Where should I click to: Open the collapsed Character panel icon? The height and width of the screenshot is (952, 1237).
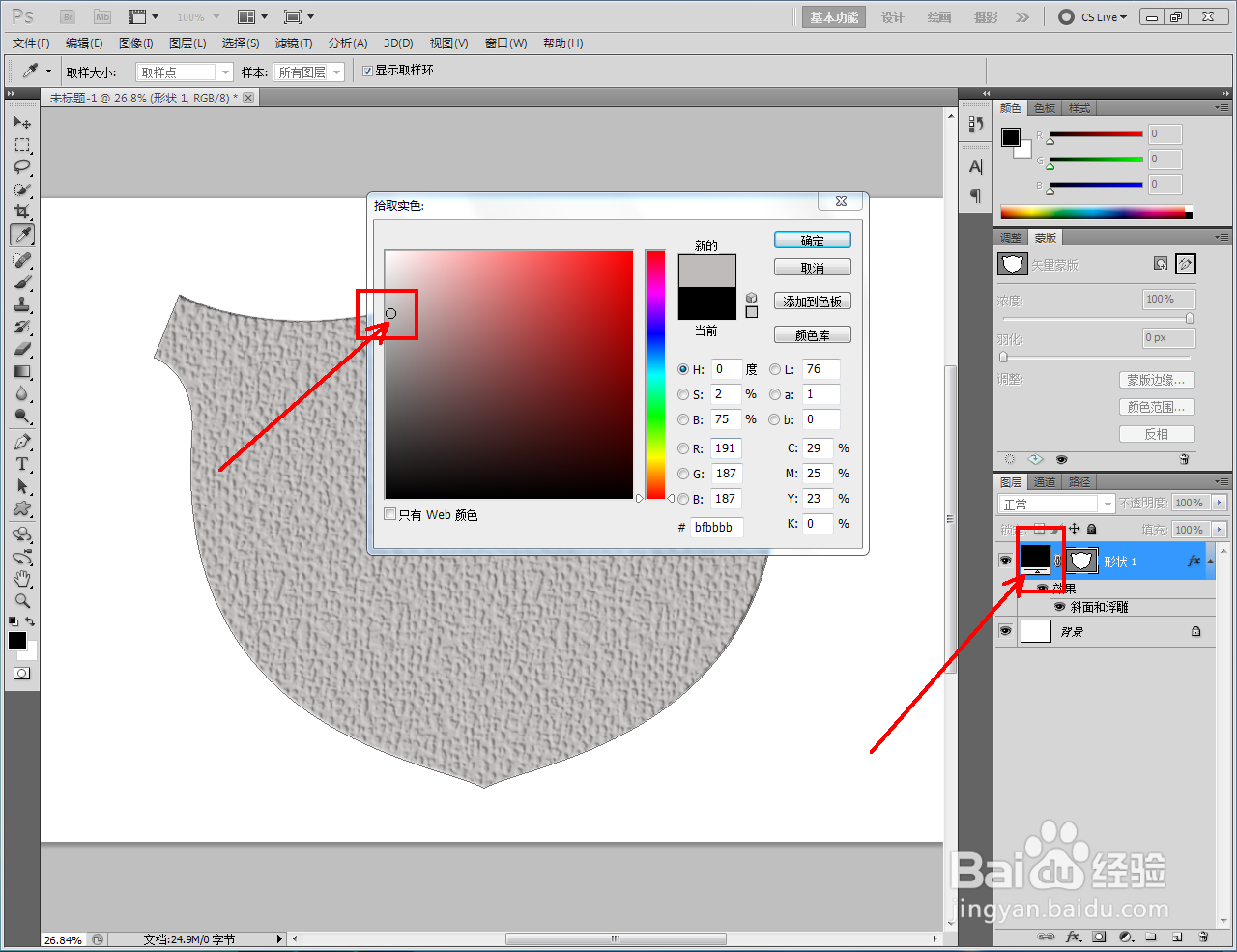(976, 167)
